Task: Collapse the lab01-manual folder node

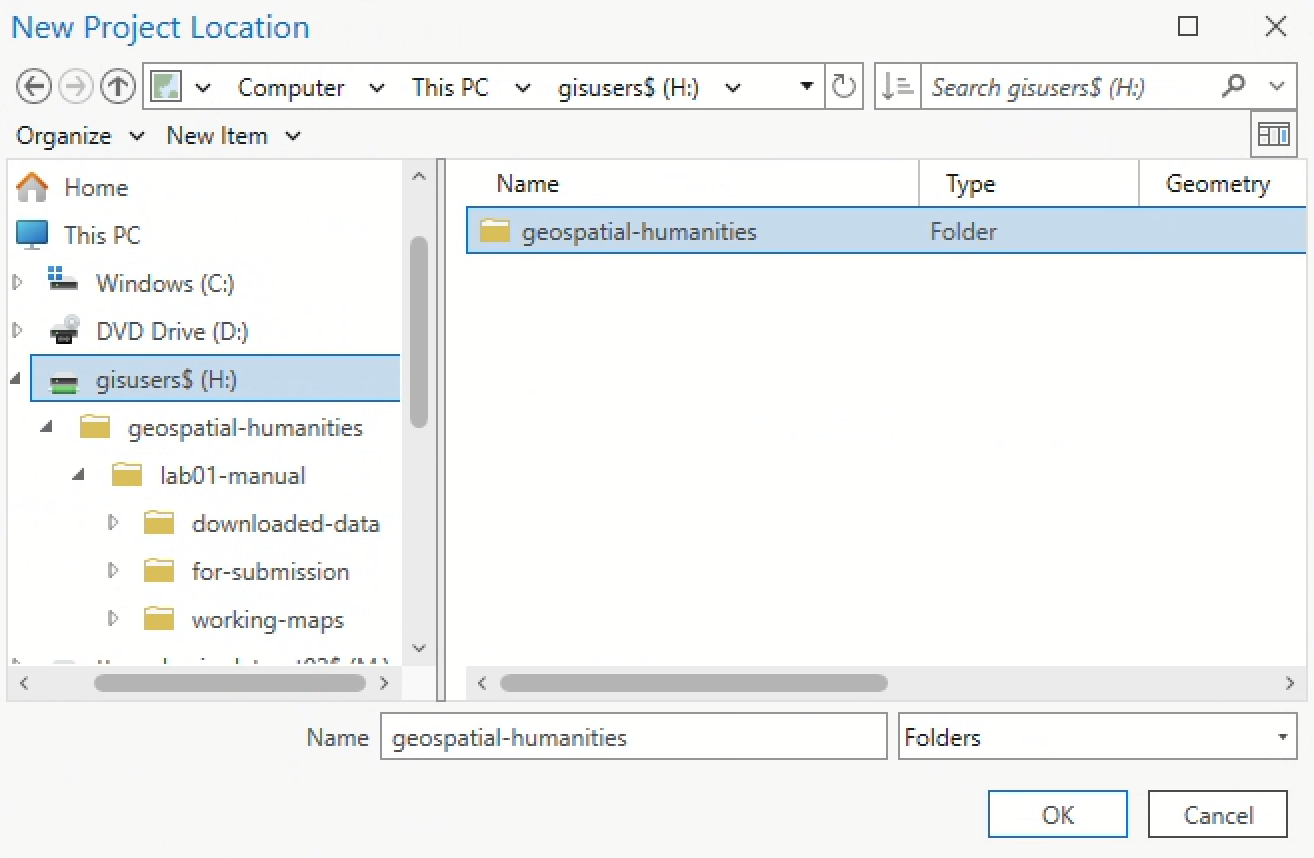Action: 79,475
